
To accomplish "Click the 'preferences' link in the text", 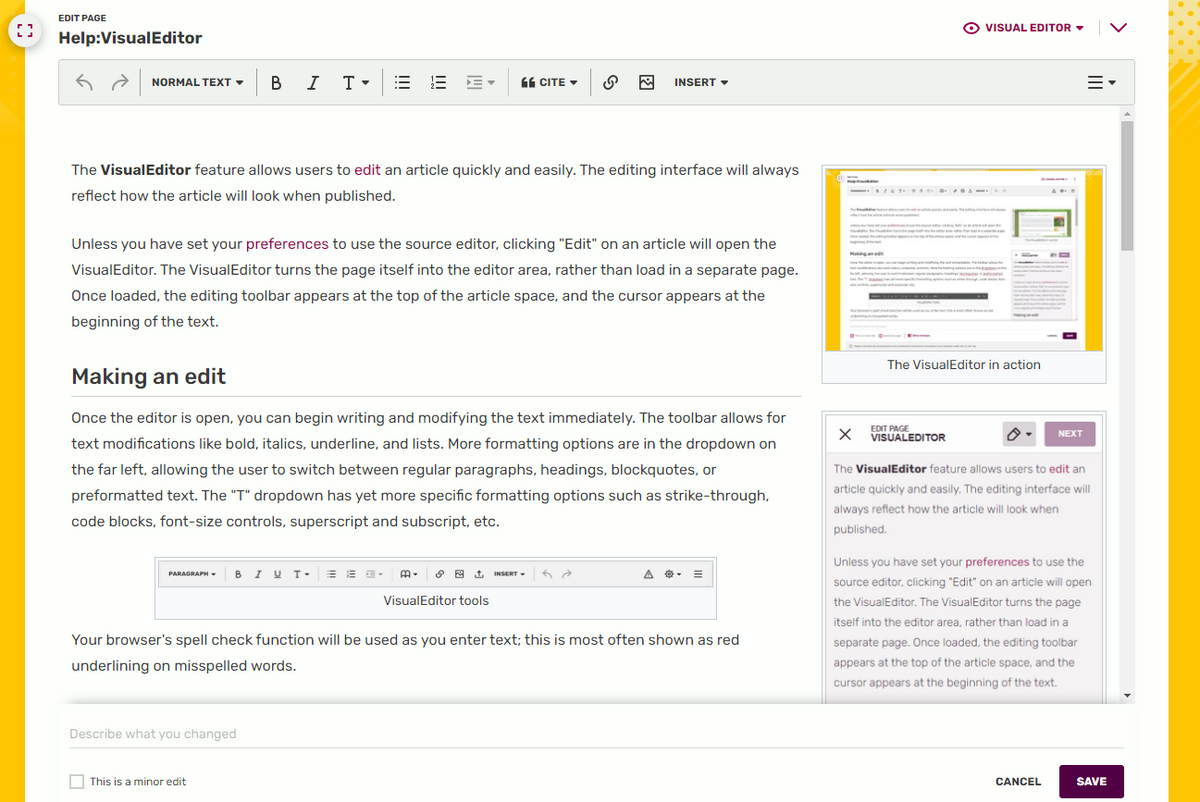I will pos(287,243).
